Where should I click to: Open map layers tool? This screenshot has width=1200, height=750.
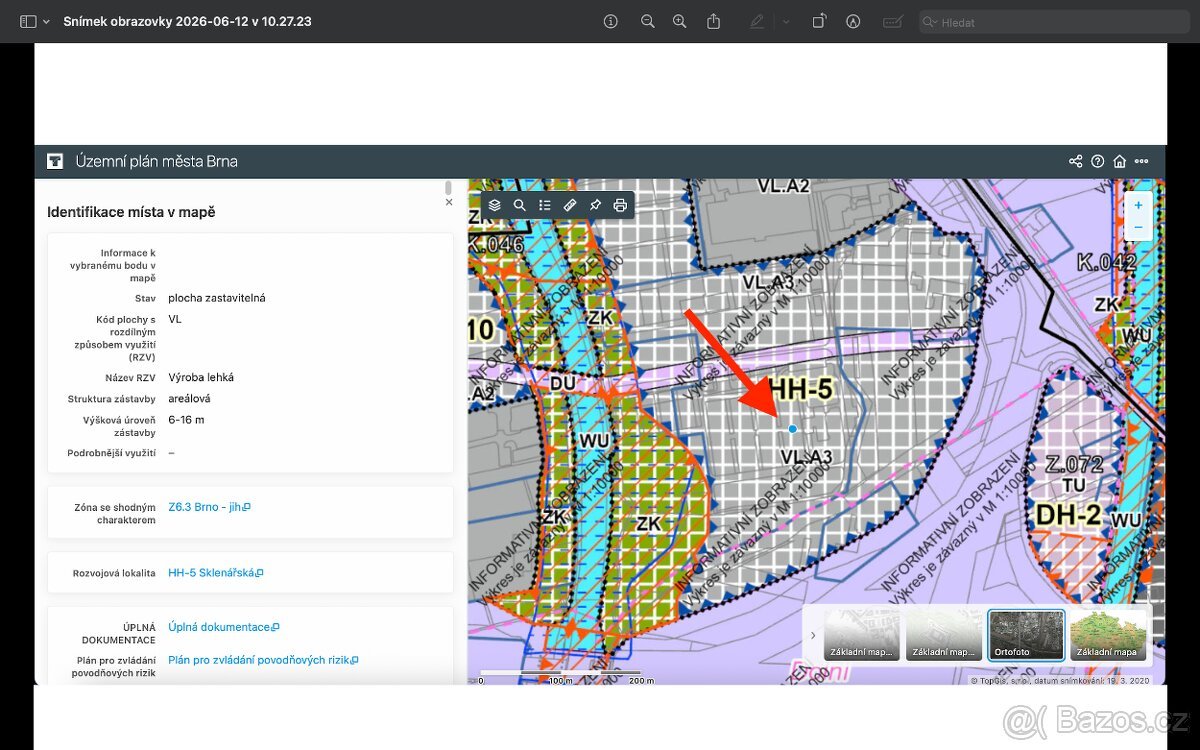point(494,205)
